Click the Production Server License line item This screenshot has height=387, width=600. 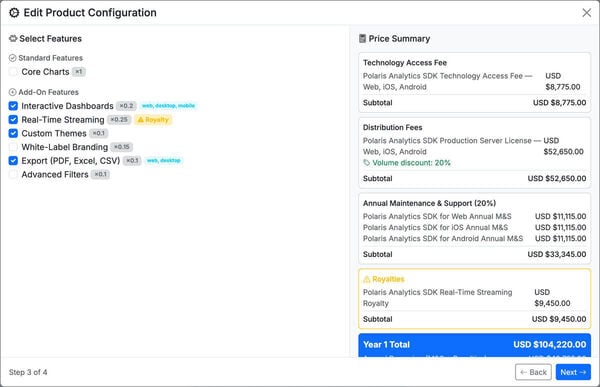(474, 146)
